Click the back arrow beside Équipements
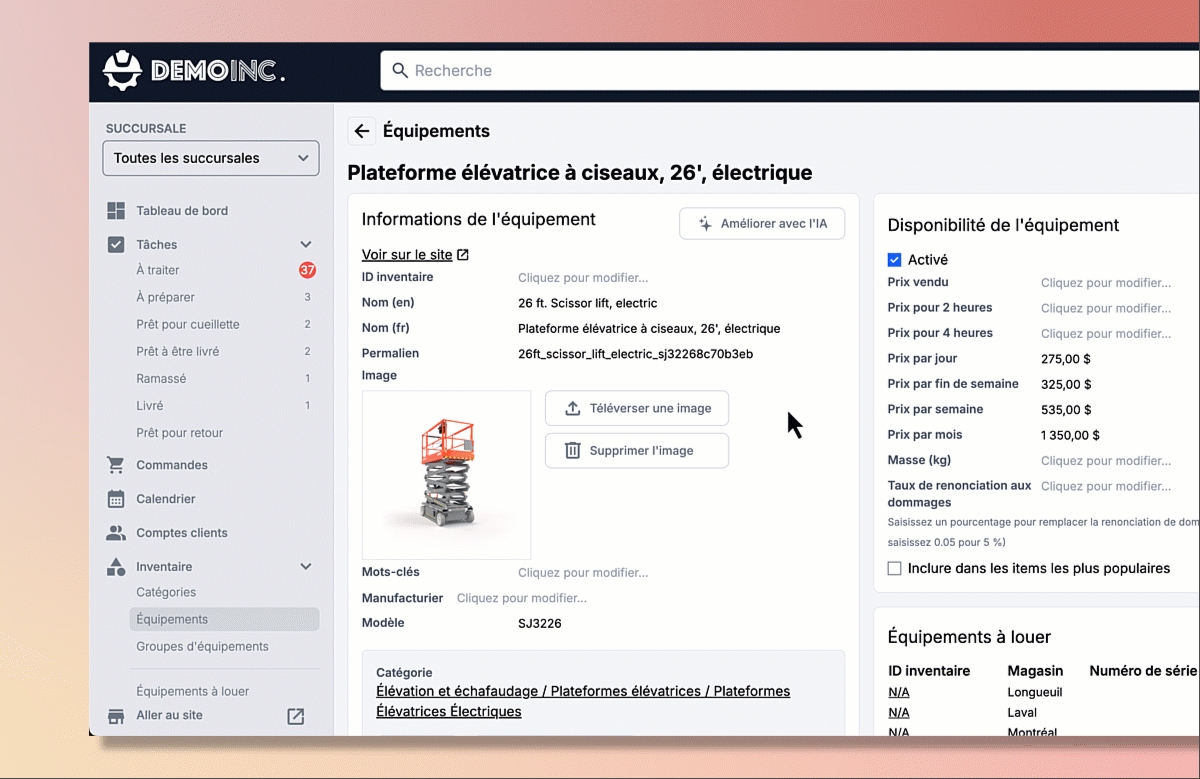 (362, 131)
